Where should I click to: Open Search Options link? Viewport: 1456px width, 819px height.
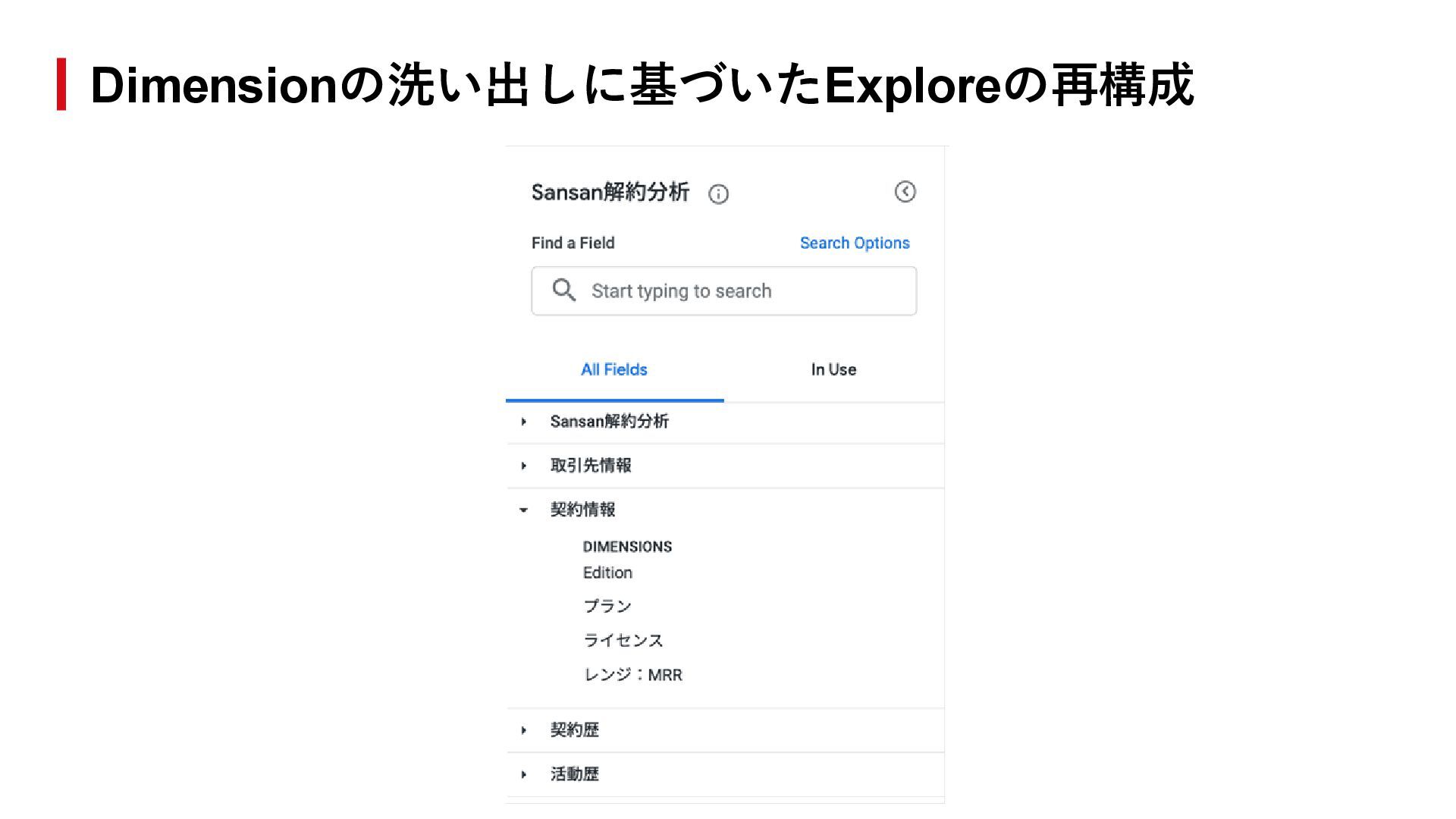point(854,243)
